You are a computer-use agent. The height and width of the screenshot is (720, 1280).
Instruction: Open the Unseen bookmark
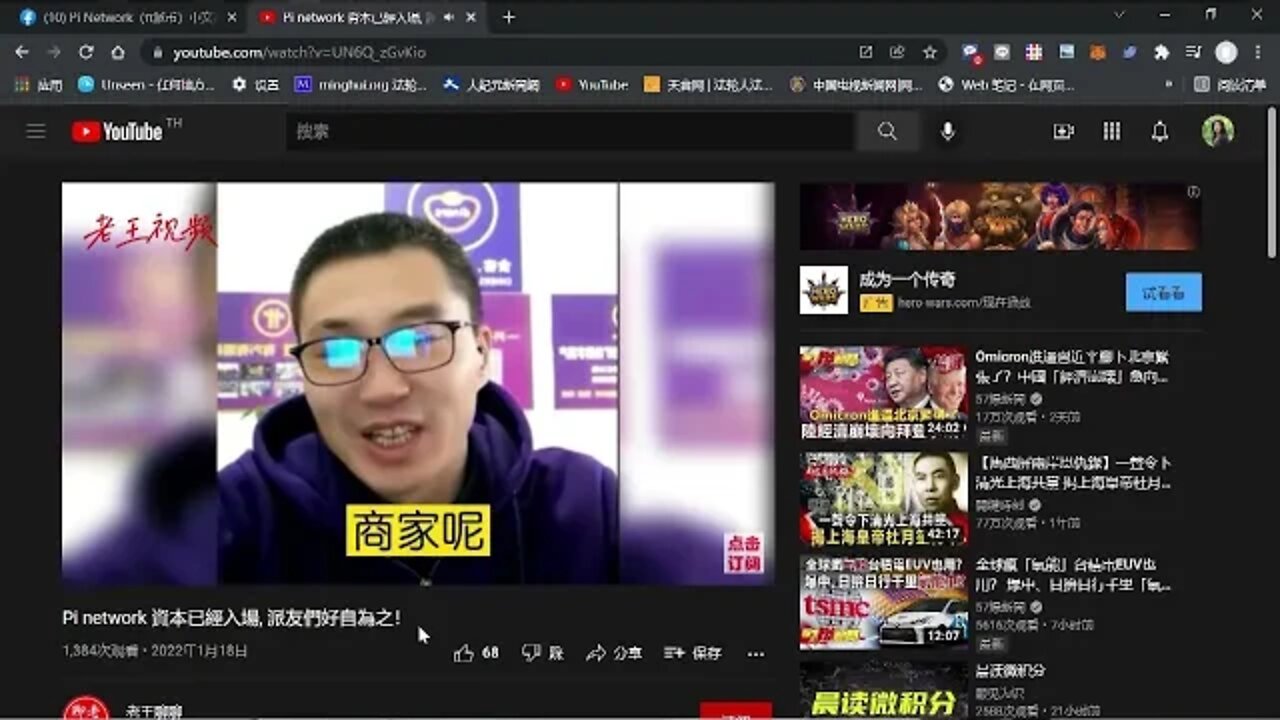click(x=146, y=85)
